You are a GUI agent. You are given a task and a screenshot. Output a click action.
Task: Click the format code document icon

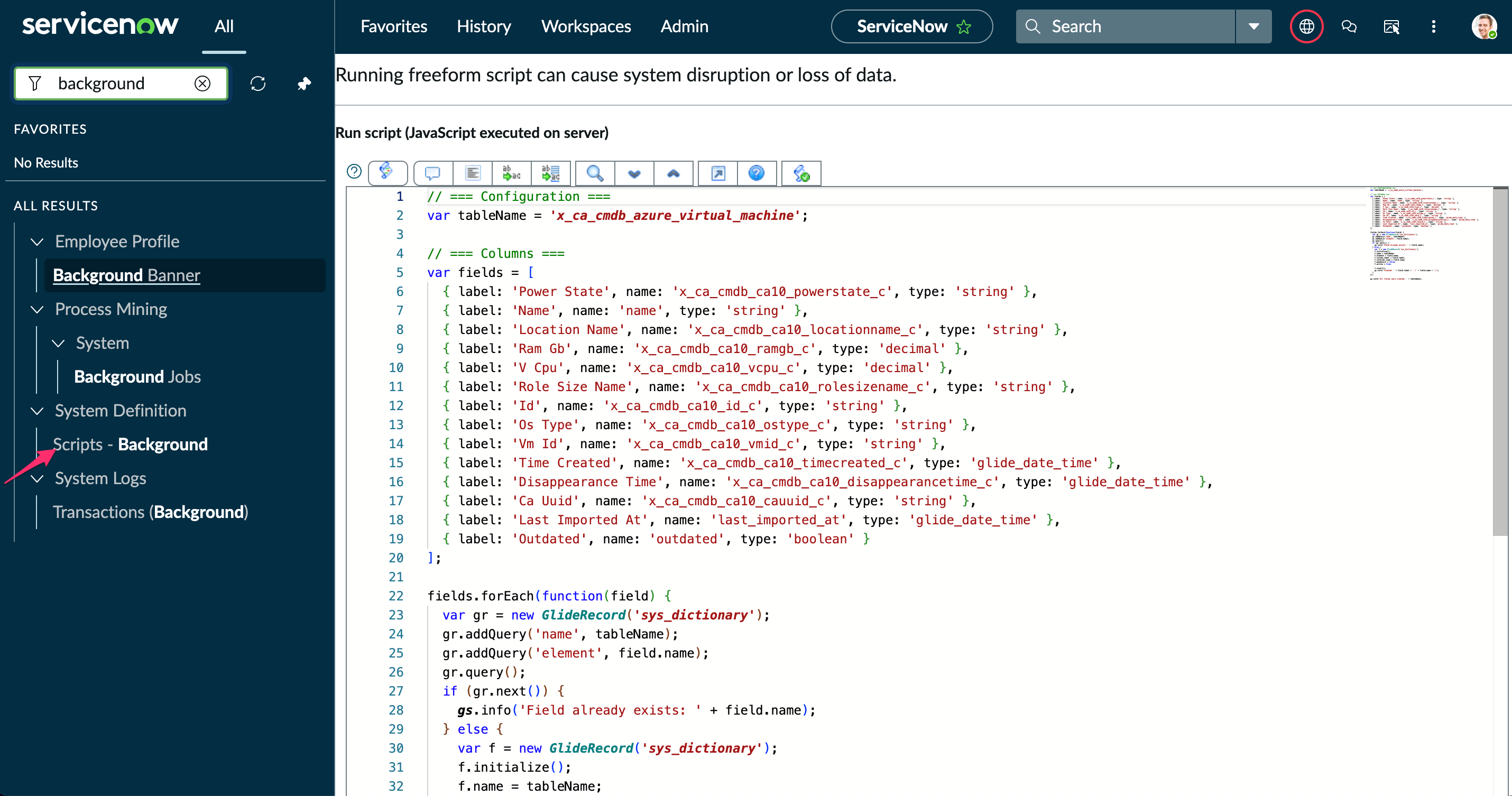coord(473,173)
